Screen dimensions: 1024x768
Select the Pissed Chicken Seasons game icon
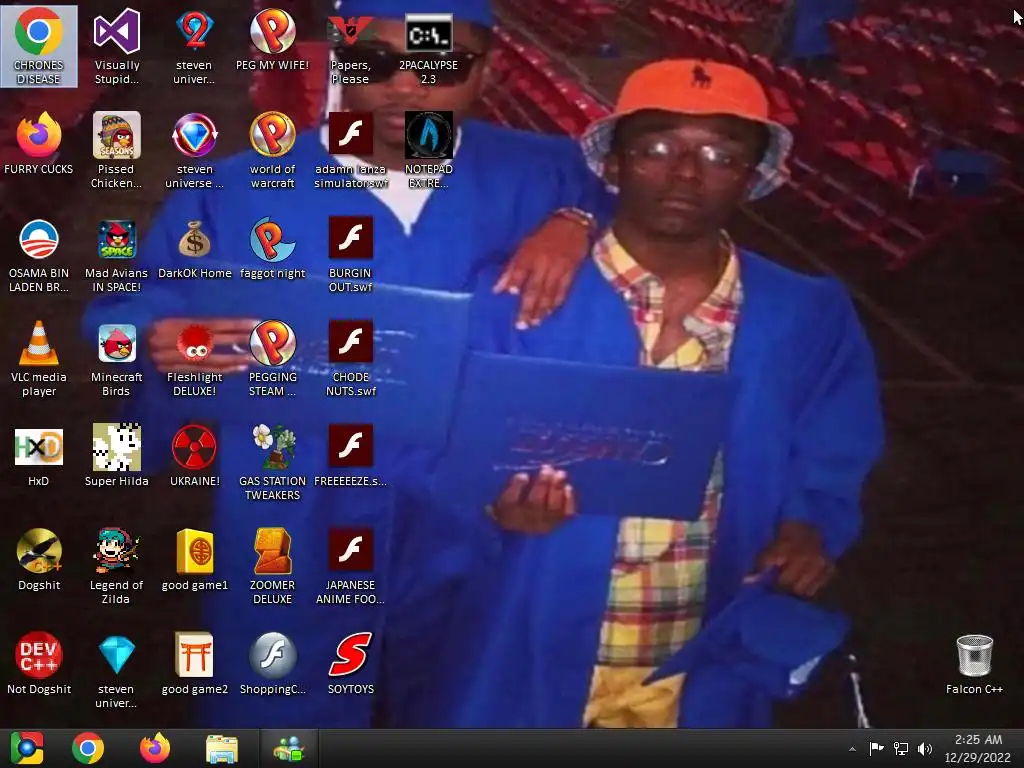116,150
